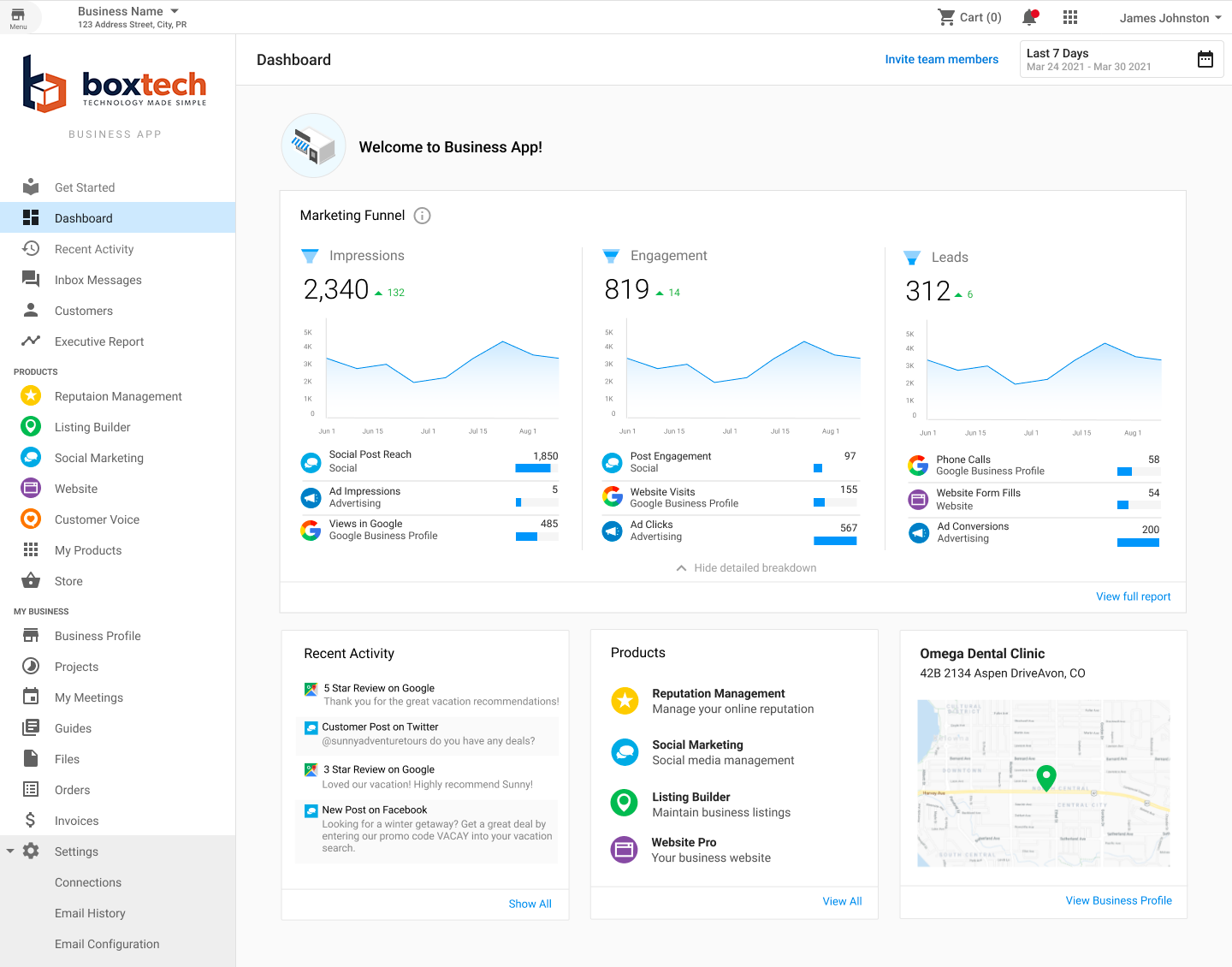Open the View full report link
The image size is (1232, 967).
coord(1133,596)
